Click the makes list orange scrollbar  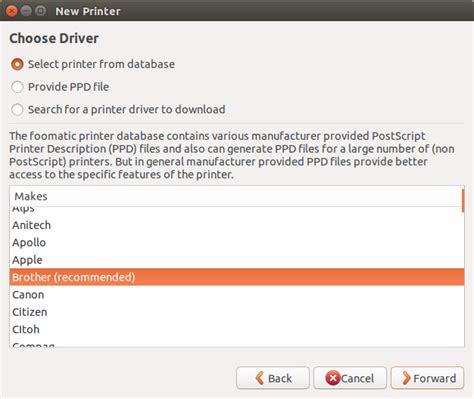tap(463, 201)
